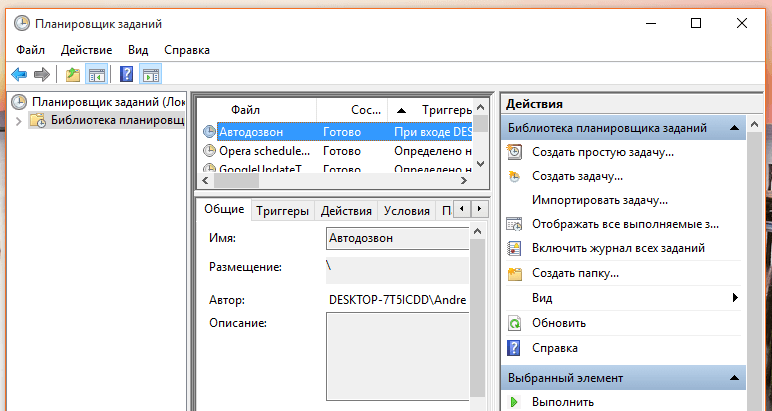The width and height of the screenshot is (772, 411).
Task: Click the Back arrow toolbar icon
Action: click(x=18, y=74)
